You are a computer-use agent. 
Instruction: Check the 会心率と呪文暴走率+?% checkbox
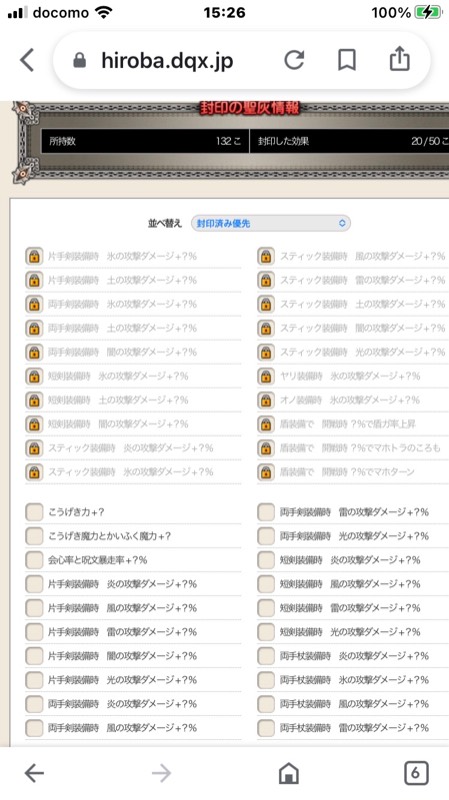[x=34, y=560]
